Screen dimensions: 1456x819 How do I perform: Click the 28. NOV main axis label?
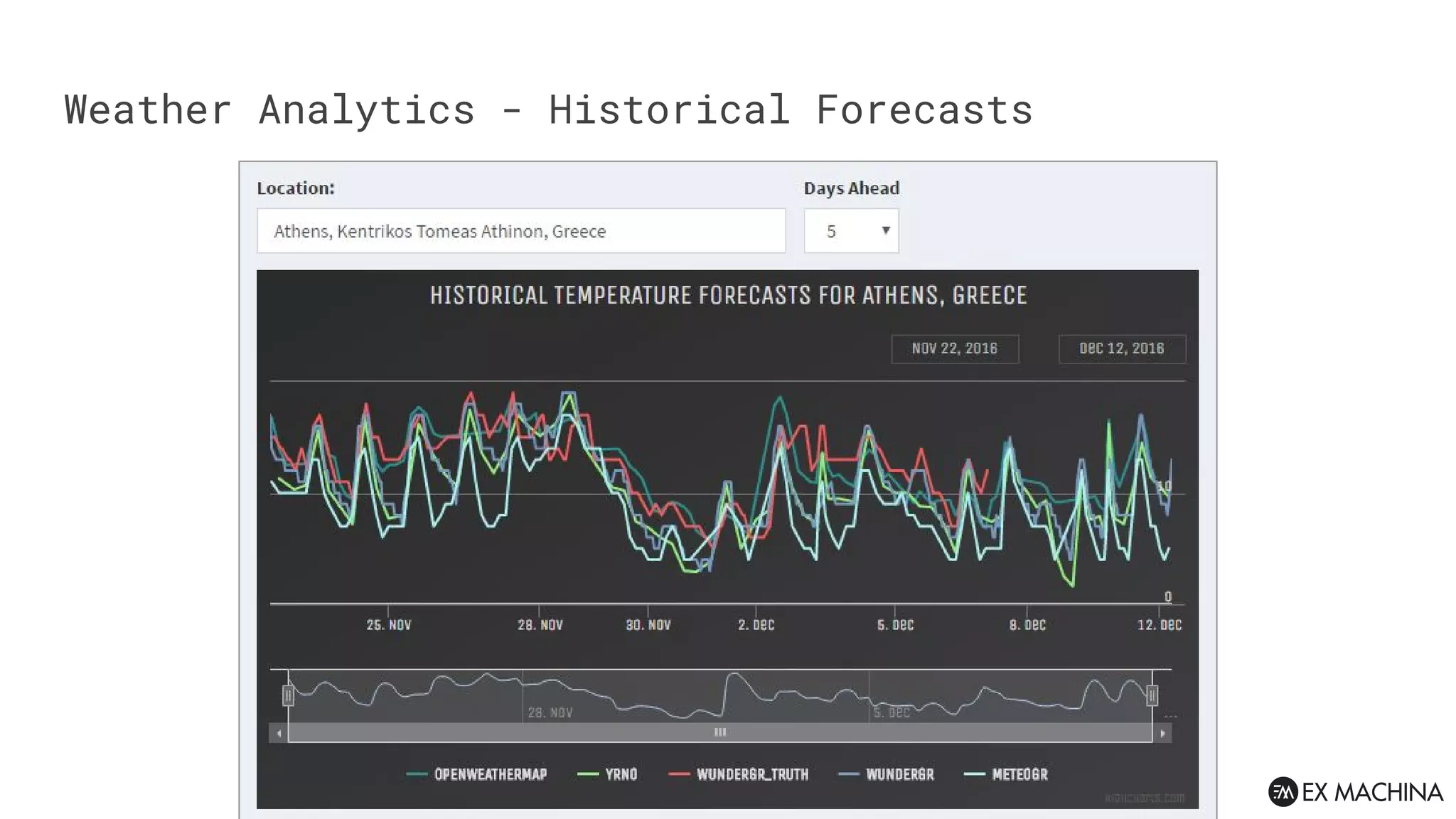point(540,625)
